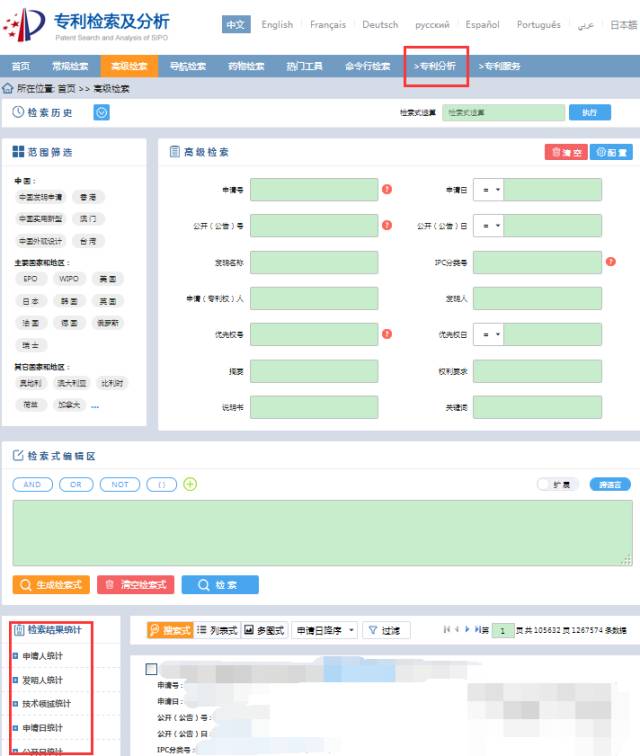Click the 执行 button
The image size is (640, 756).
[x=590, y=112]
